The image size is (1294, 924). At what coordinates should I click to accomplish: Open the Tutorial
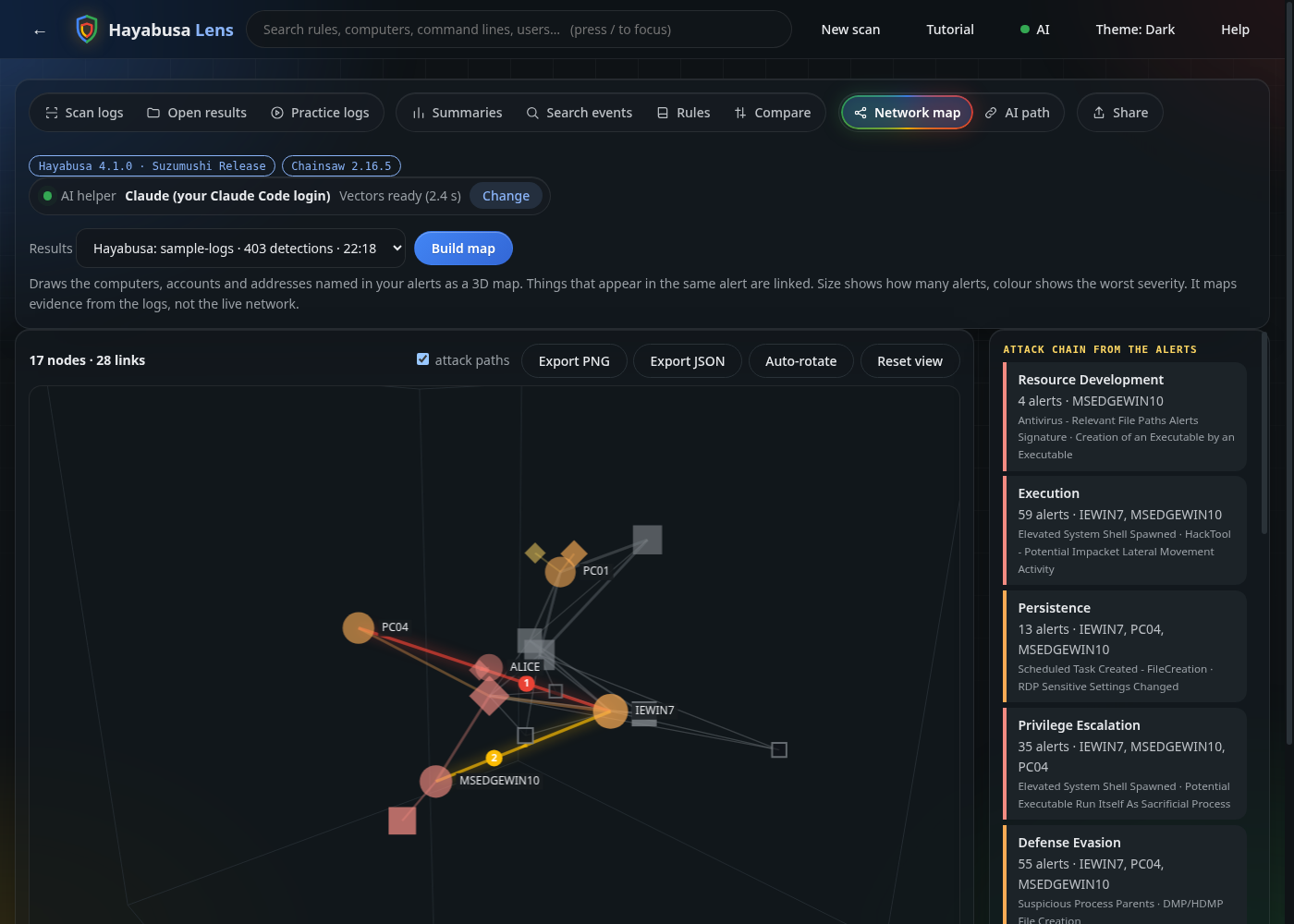tap(950, 30)
